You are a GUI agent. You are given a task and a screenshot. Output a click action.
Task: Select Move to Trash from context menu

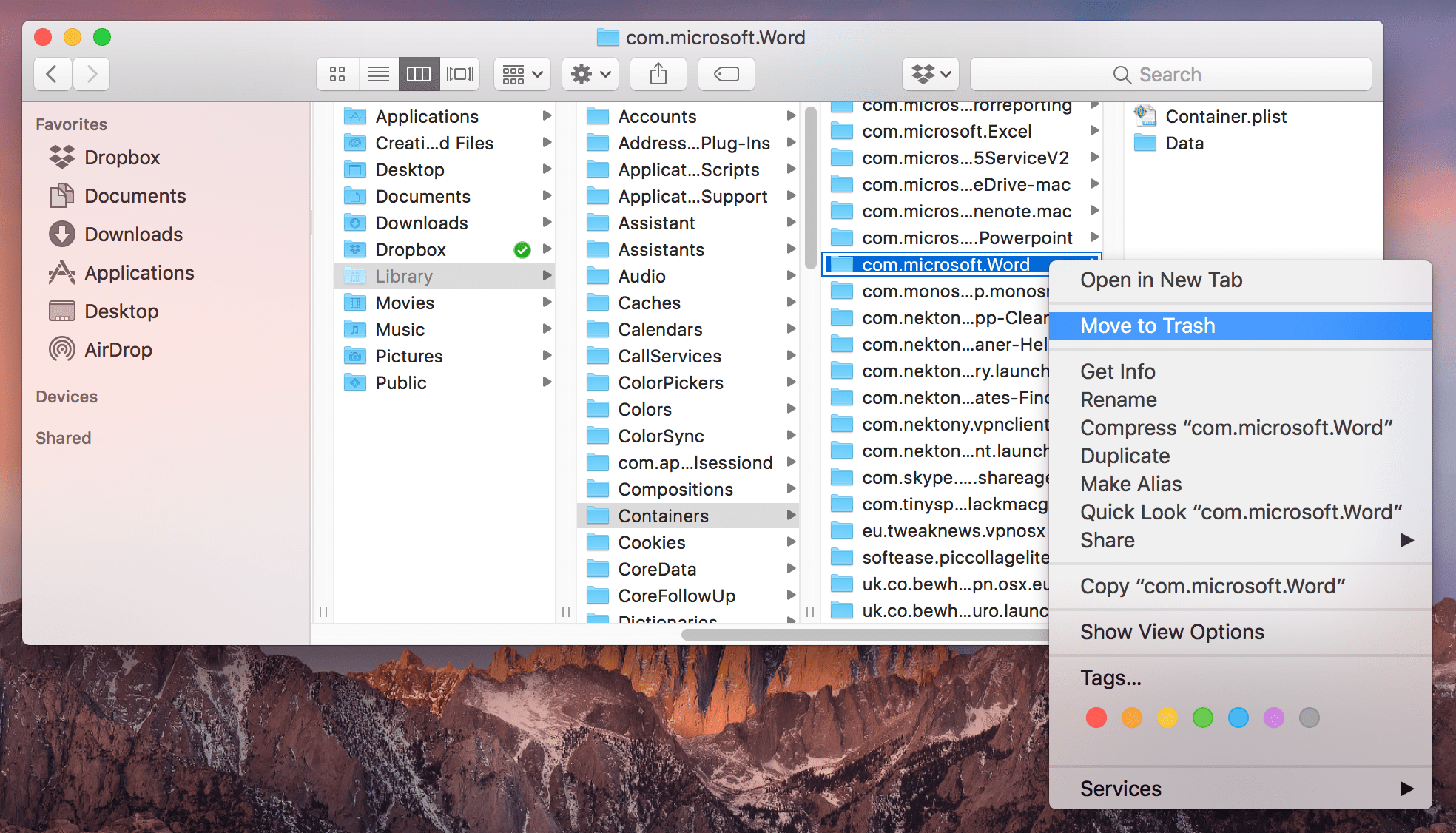(1147, 325)
